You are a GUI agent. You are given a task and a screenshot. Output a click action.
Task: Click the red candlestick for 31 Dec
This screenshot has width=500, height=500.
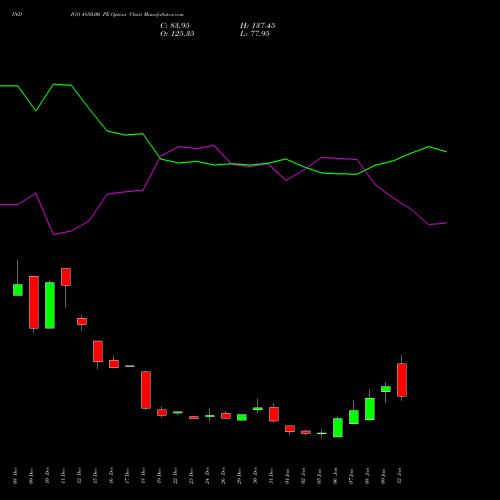(274, 414)
